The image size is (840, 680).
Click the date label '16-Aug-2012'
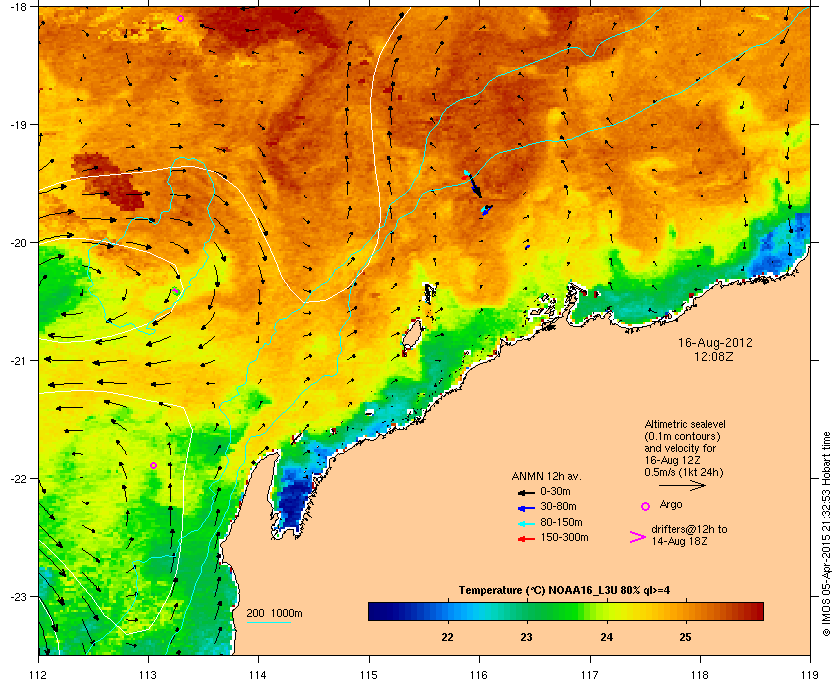point(715,343)
